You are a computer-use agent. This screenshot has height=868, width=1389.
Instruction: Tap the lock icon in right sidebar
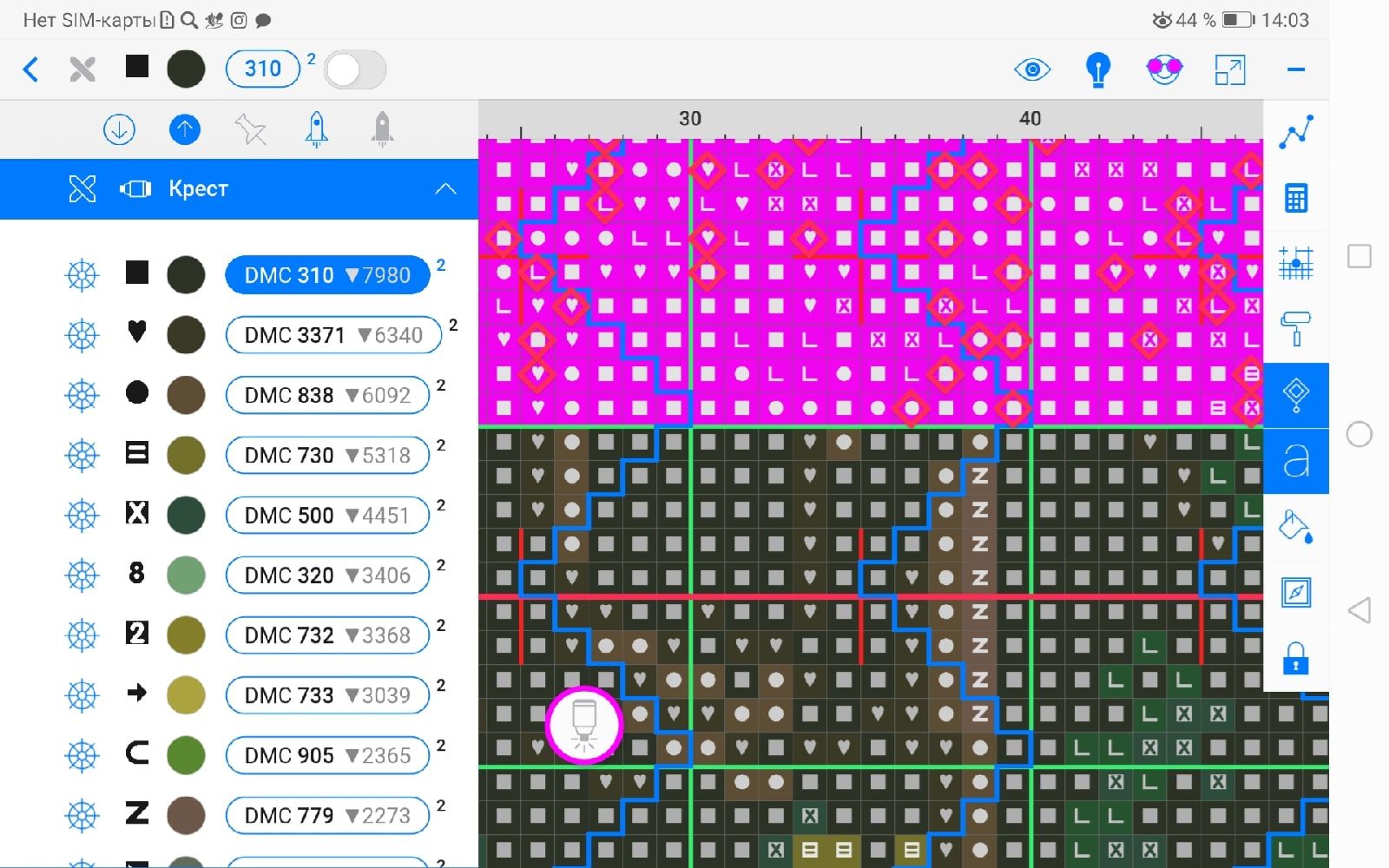(1296, 658)
